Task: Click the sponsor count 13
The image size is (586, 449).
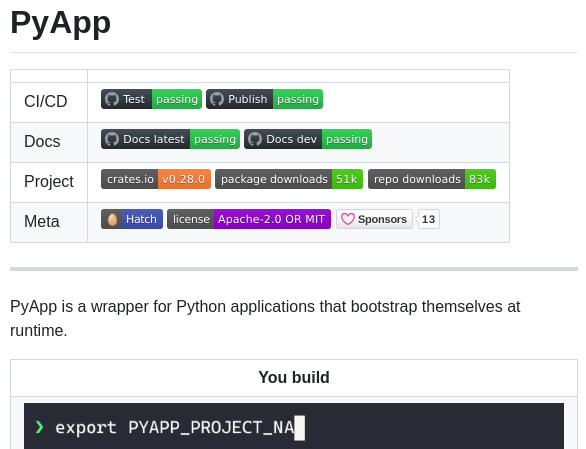Action: tap(428, 219)
